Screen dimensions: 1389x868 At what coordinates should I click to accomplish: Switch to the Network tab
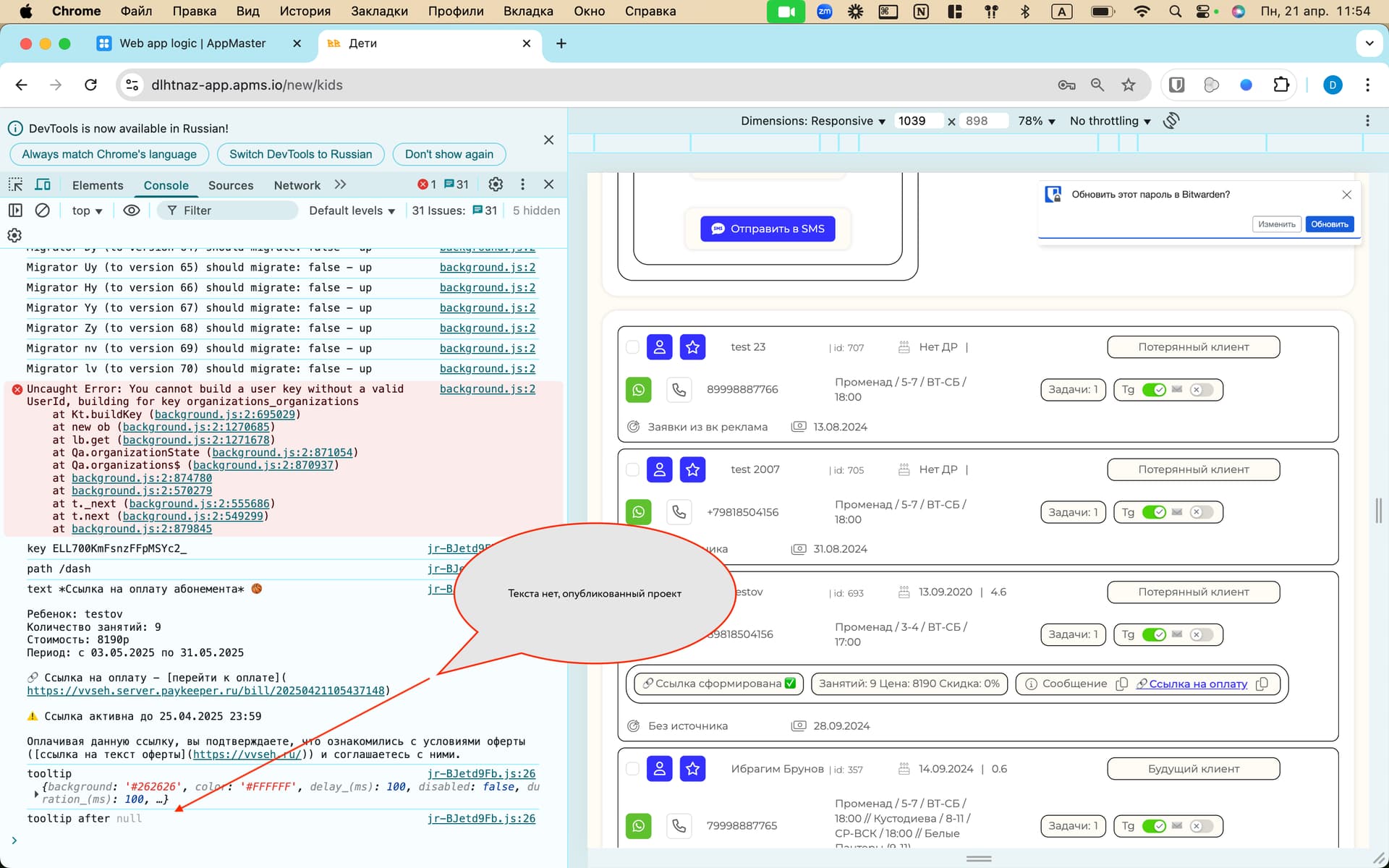click(x=297, y=185)
